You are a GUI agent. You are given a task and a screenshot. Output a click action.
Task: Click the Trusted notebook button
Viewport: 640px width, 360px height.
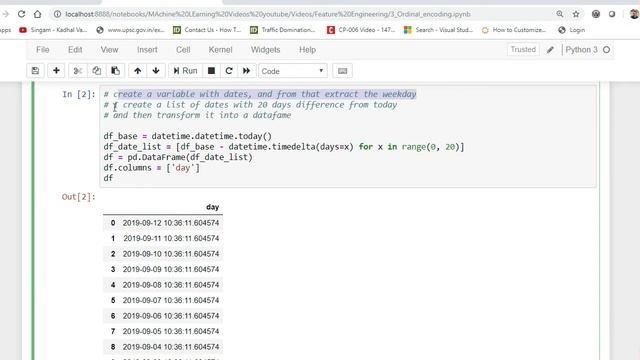pos(523,49)
